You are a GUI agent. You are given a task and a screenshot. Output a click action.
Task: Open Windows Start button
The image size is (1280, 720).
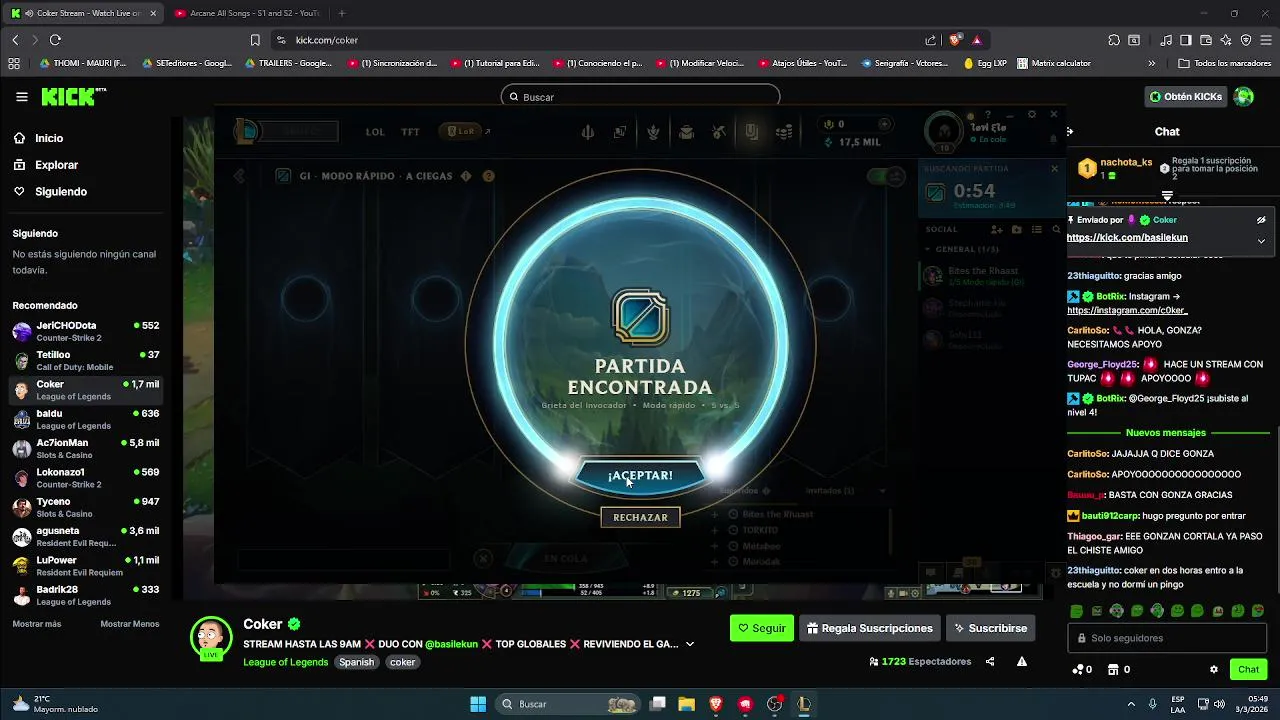[x=478, y=704]
